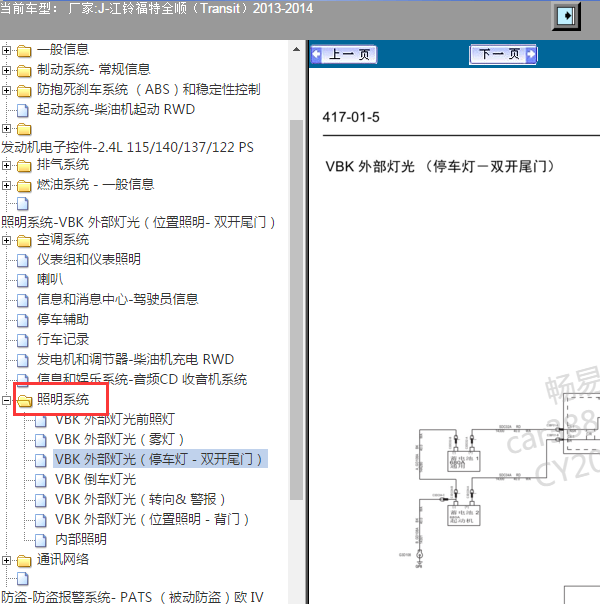Click folder icon beside 空调系统

[24, 241]
